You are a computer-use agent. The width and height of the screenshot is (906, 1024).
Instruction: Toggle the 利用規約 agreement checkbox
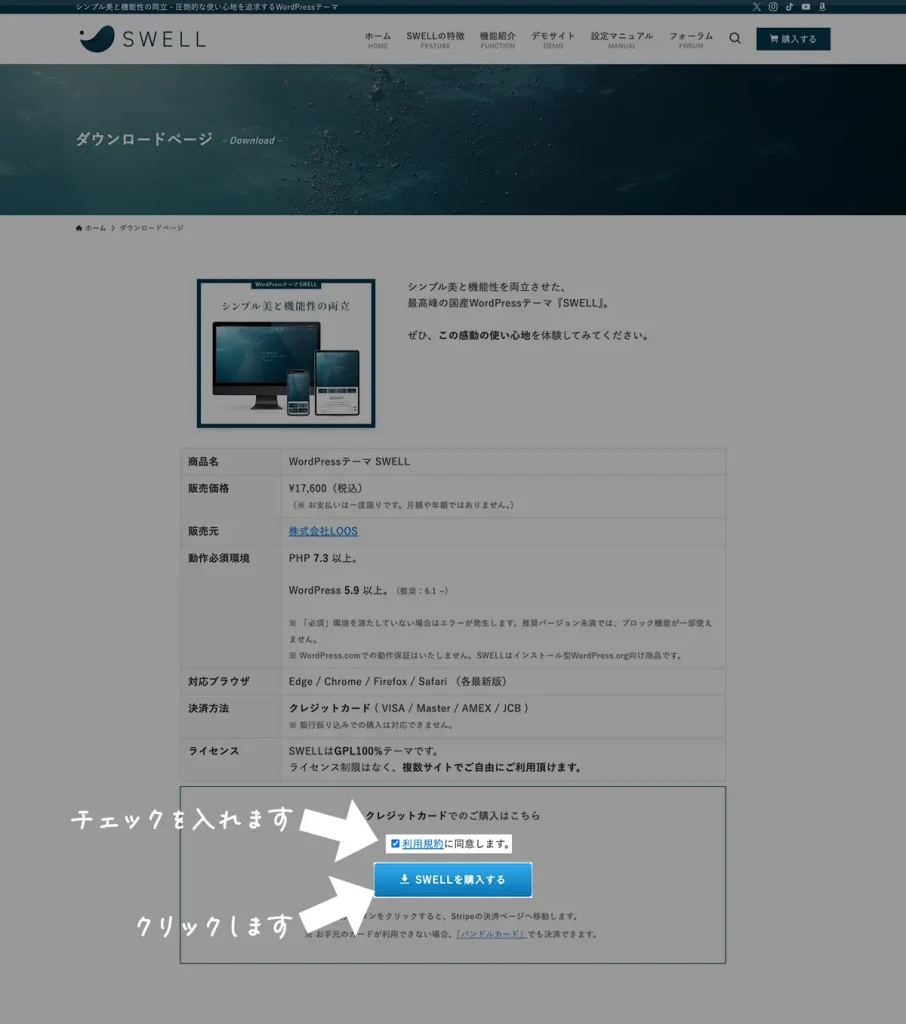pyautogui.click(x=395, y=844)
